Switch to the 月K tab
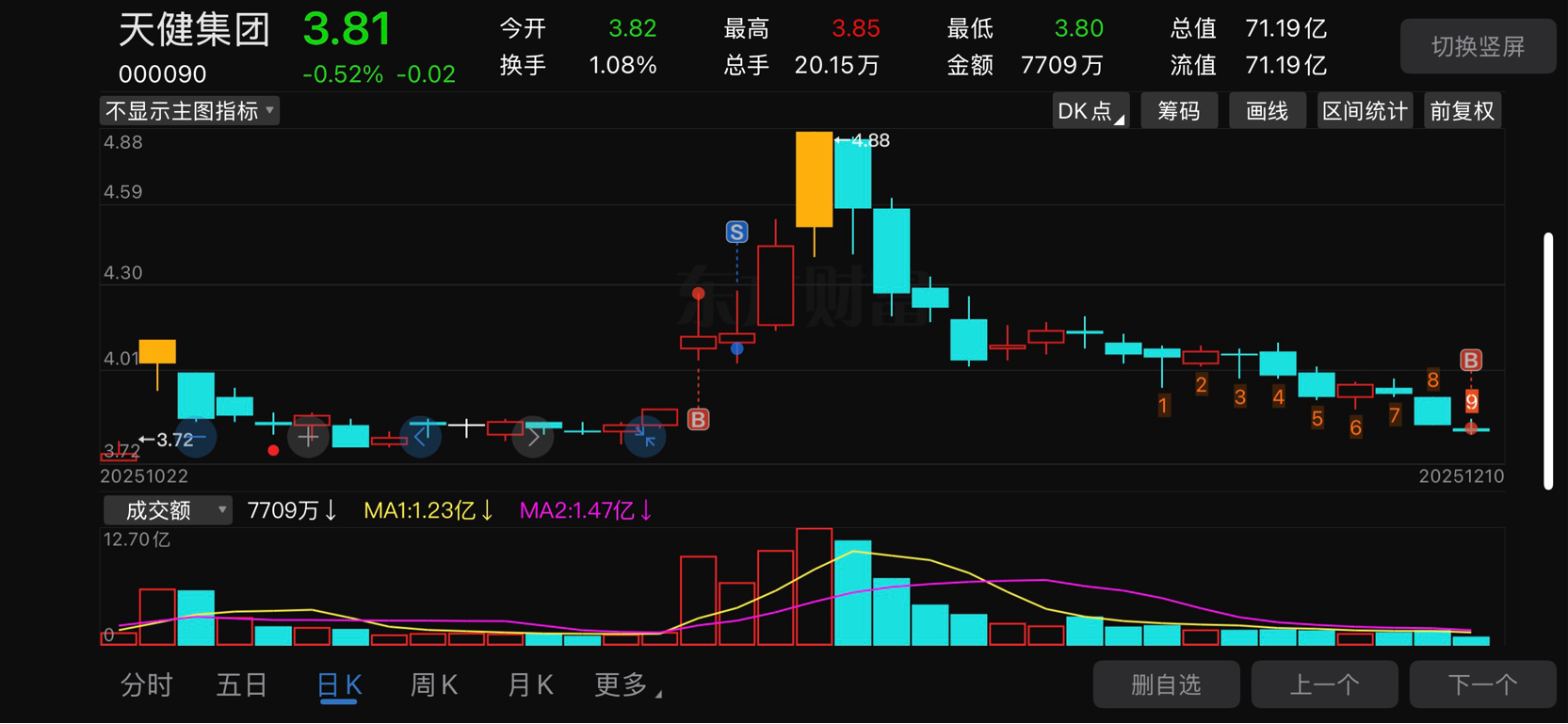 530,685
